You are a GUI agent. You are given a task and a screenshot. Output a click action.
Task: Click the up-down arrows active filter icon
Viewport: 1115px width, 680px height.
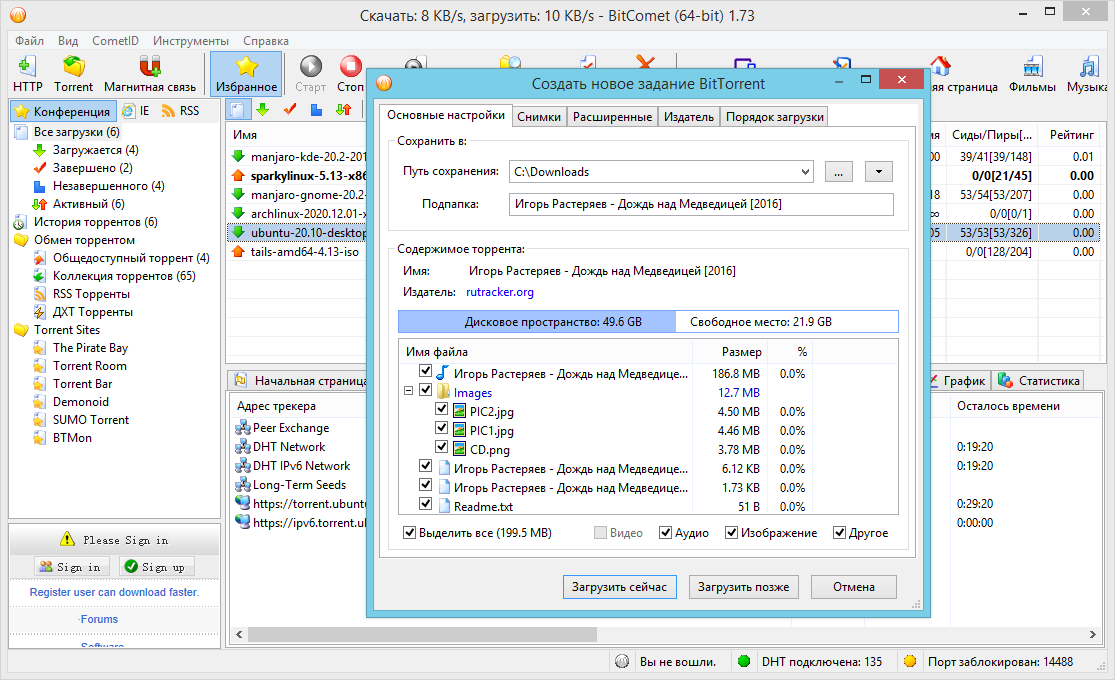[343, 110]
